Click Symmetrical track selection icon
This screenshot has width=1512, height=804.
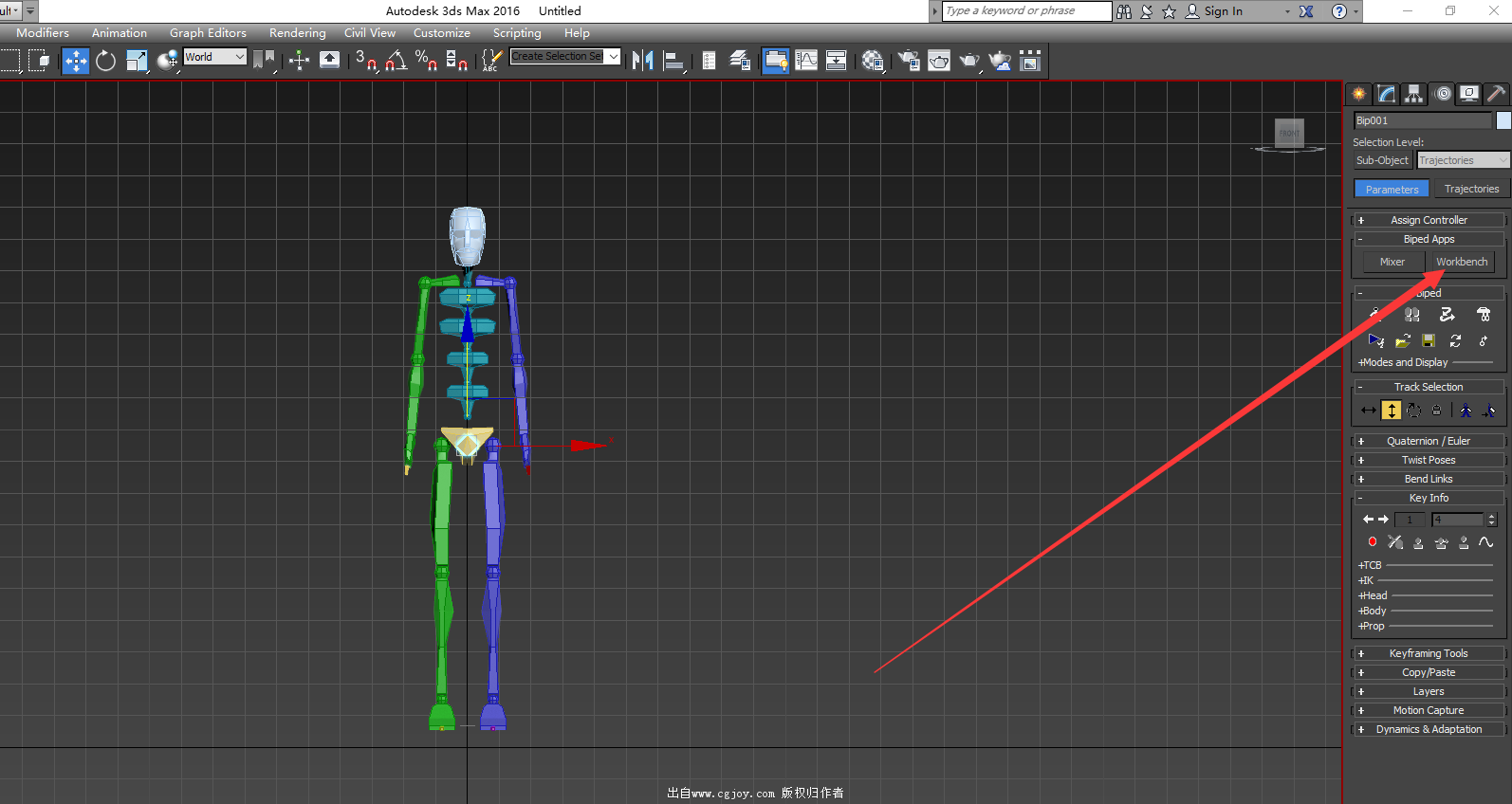[1466, 411]
